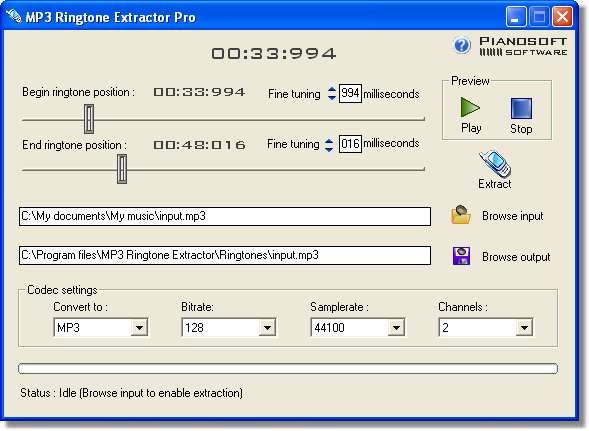Click the End ringtone position slider handle
589x431 pixels.
[122, 169]
